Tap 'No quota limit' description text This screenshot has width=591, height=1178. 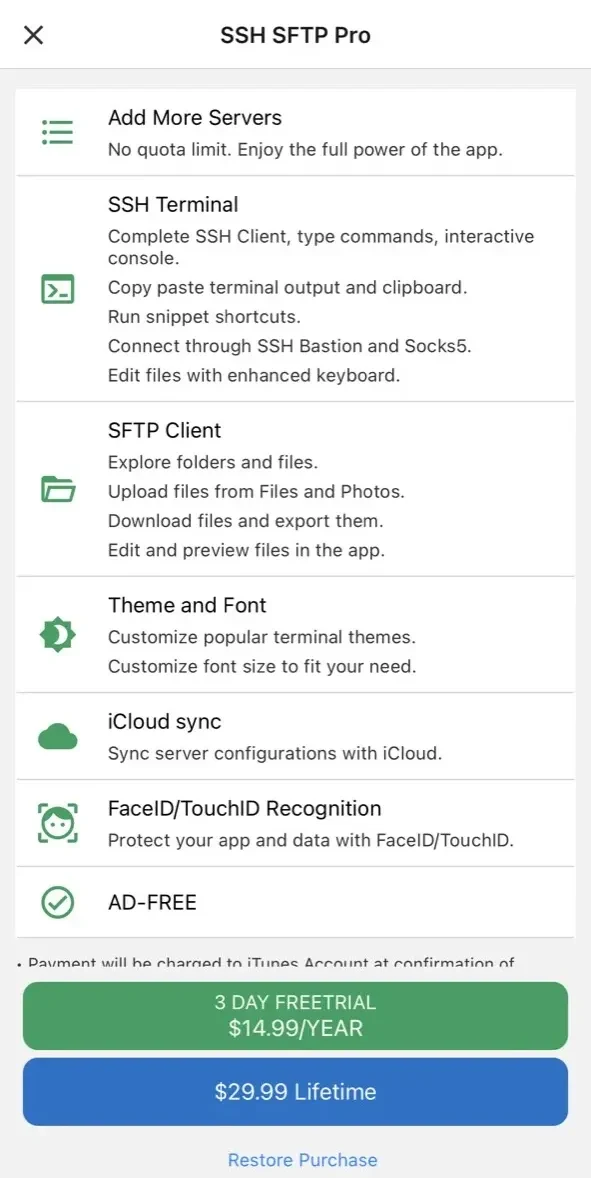pyautogui.click(x=305, y=150)
